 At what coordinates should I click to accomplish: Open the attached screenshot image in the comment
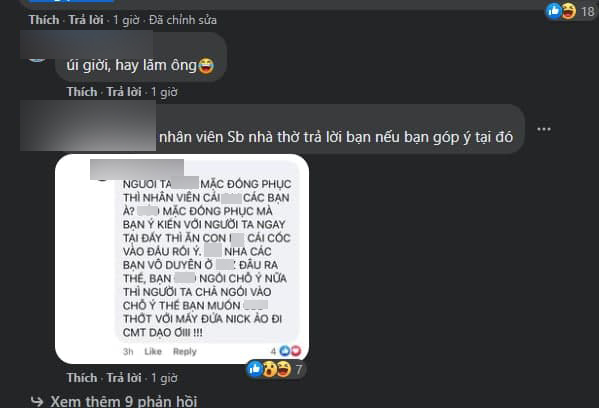click(182, 259)
